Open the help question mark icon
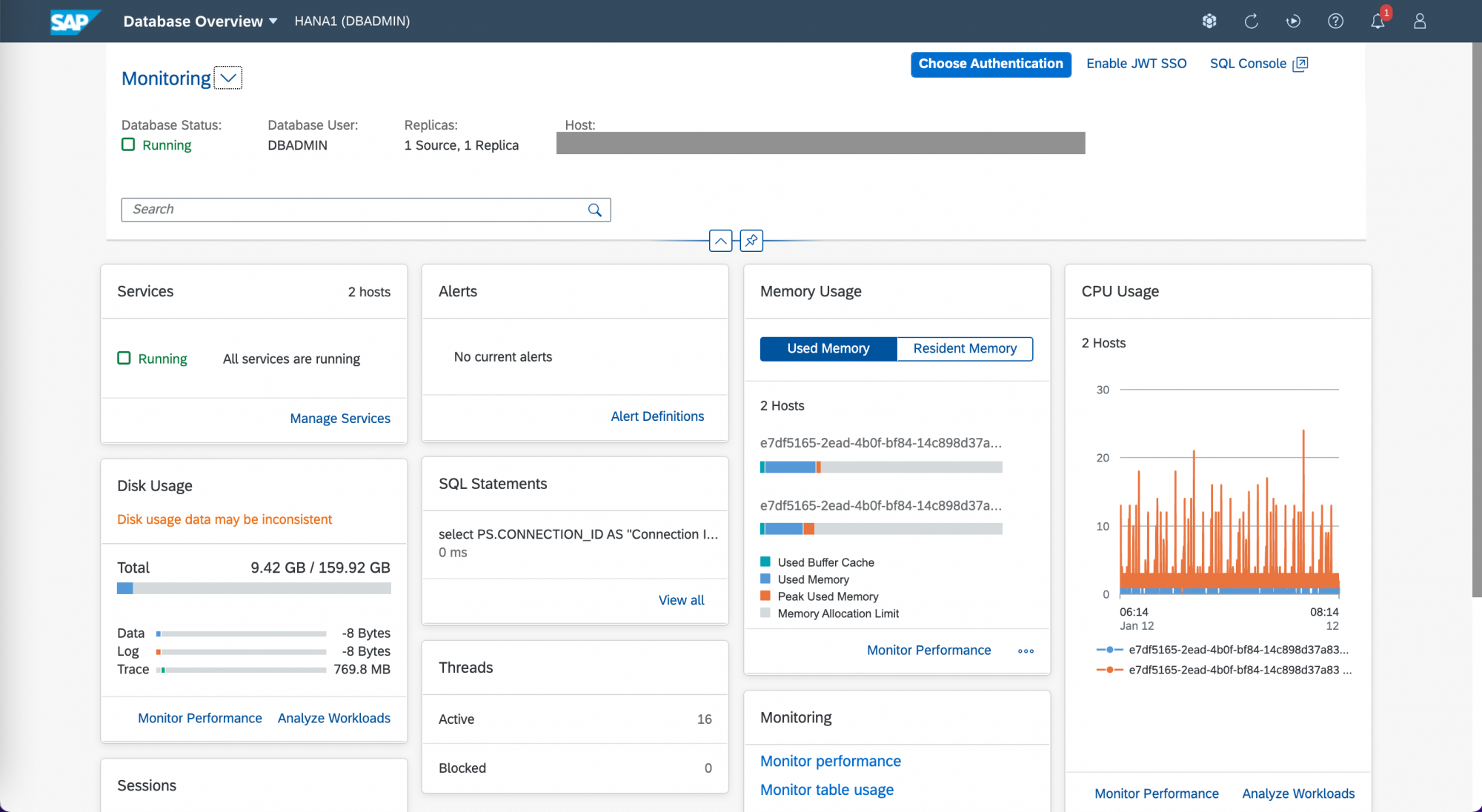Image resolution: width=1482 pixels, height=812 pixels. coord(1335,21)
